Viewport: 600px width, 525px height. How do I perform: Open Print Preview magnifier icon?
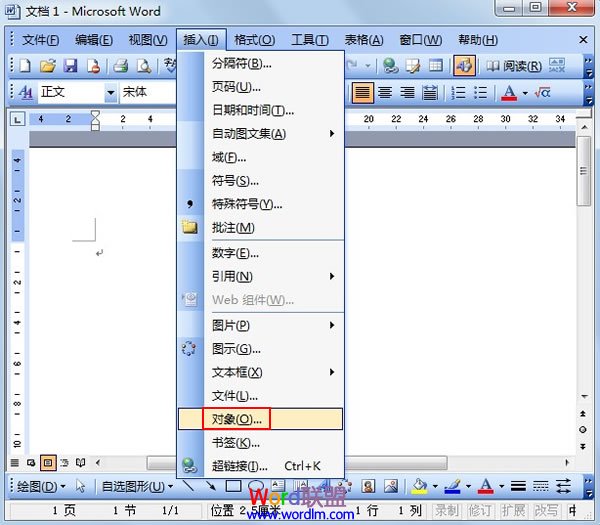click(144, 66)
